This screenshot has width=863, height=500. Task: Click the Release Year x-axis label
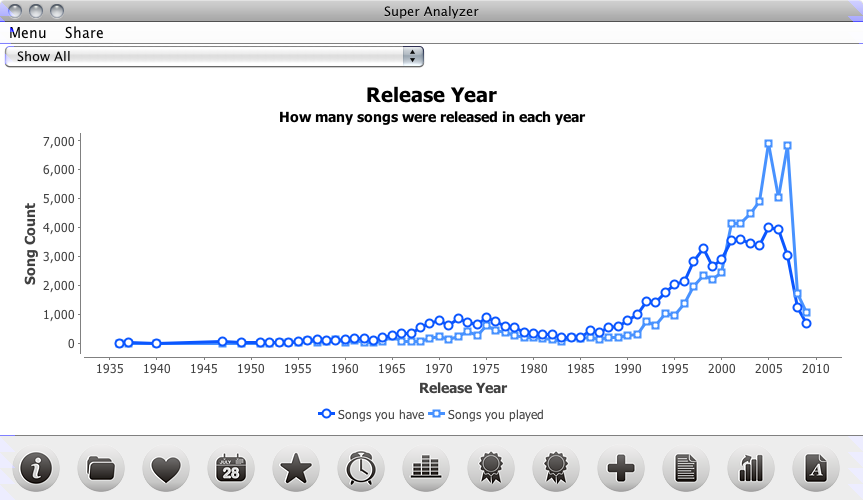[463, 388]
